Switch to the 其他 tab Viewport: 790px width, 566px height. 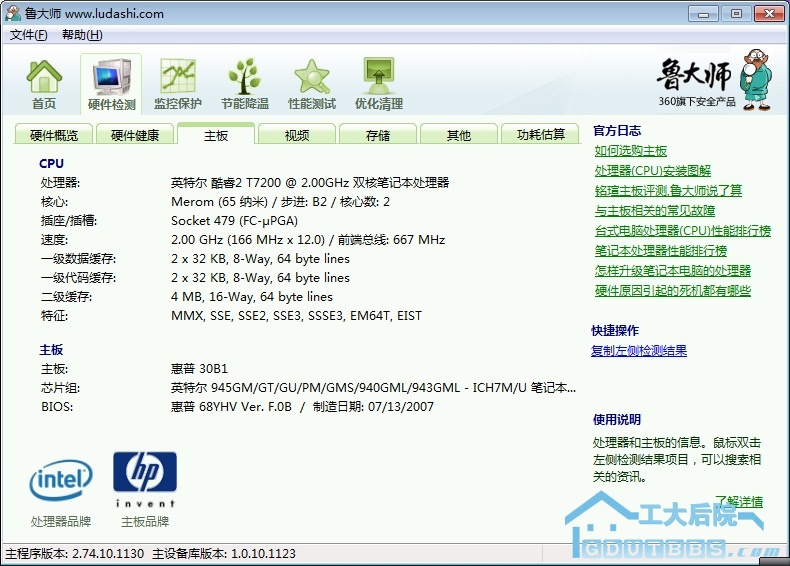pos(458,135)
